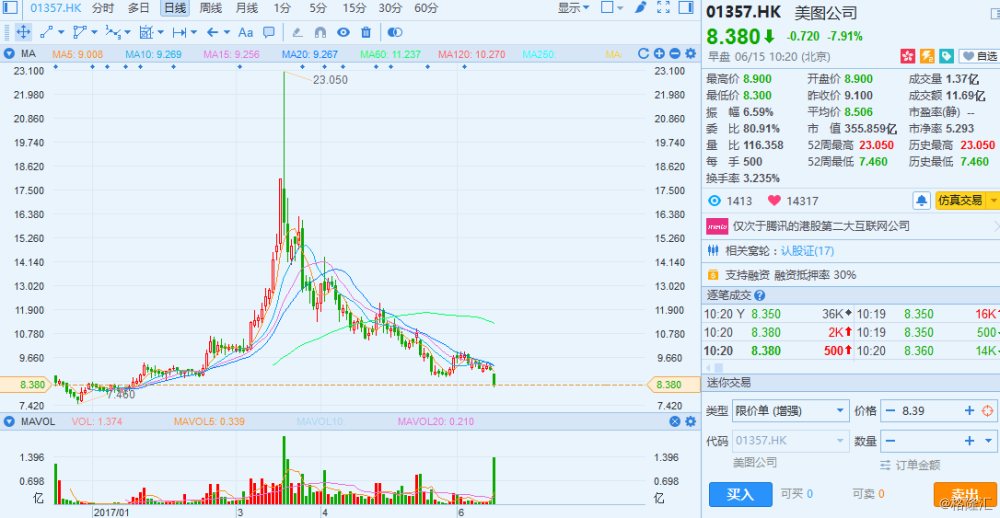The image size is (1000, 518).
Task: Switch to 月线 monthly chart tab
Action: pos(246,8)
